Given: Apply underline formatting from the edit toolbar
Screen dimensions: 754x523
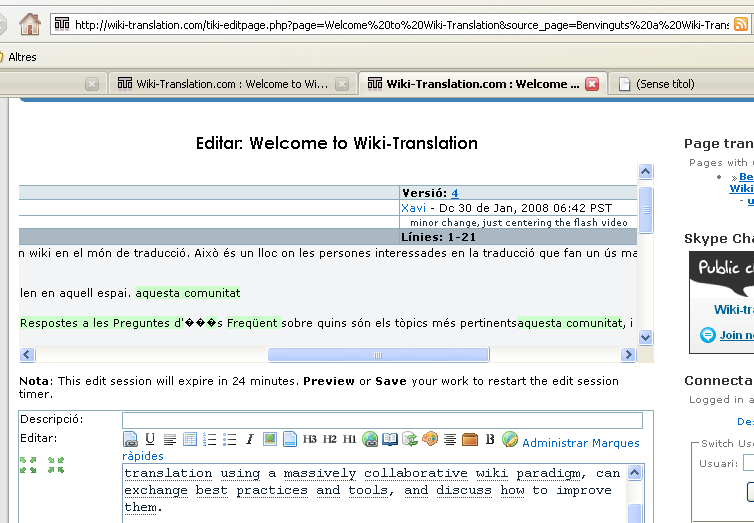Looking at the screenshot, I should point(150,439).
